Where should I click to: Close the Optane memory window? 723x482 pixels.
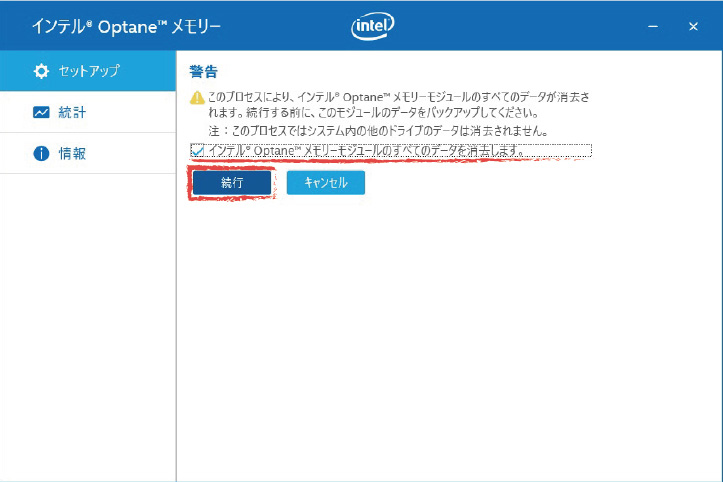pos(693,27)
